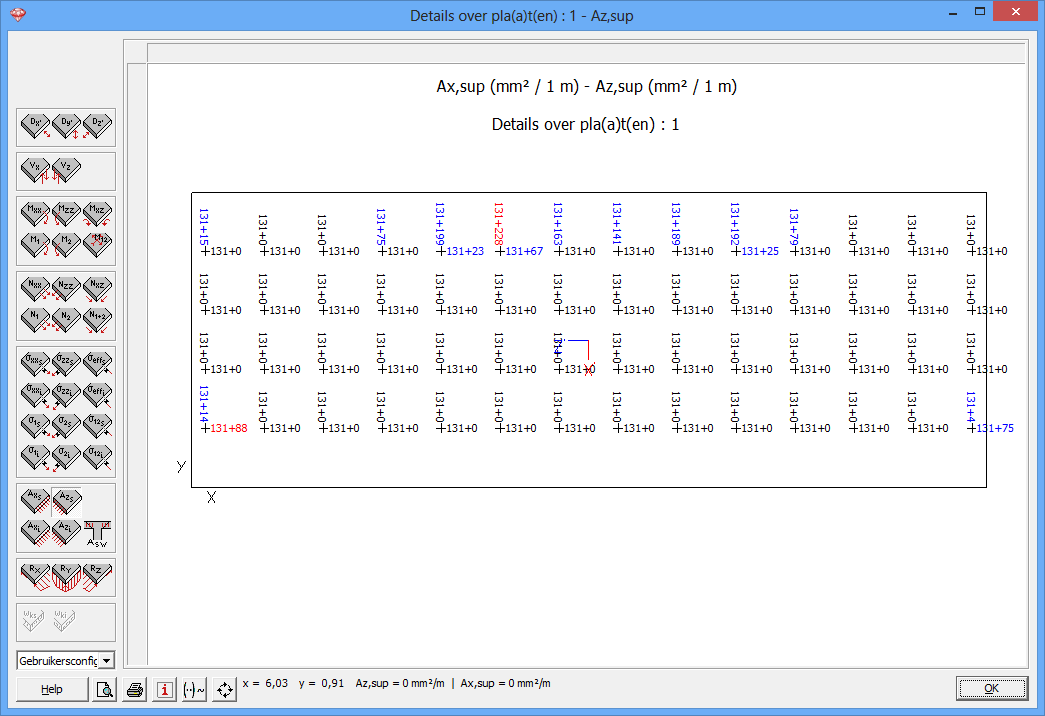
Task: Click the x = 6,03 coordinate readout
Action: coord(265,683)
